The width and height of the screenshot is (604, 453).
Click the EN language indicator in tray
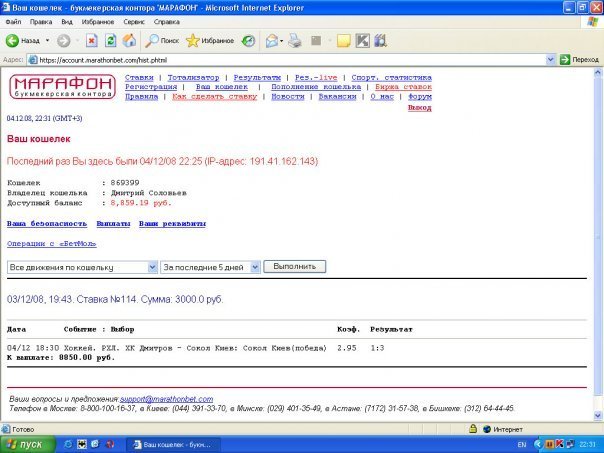point(522,445)
